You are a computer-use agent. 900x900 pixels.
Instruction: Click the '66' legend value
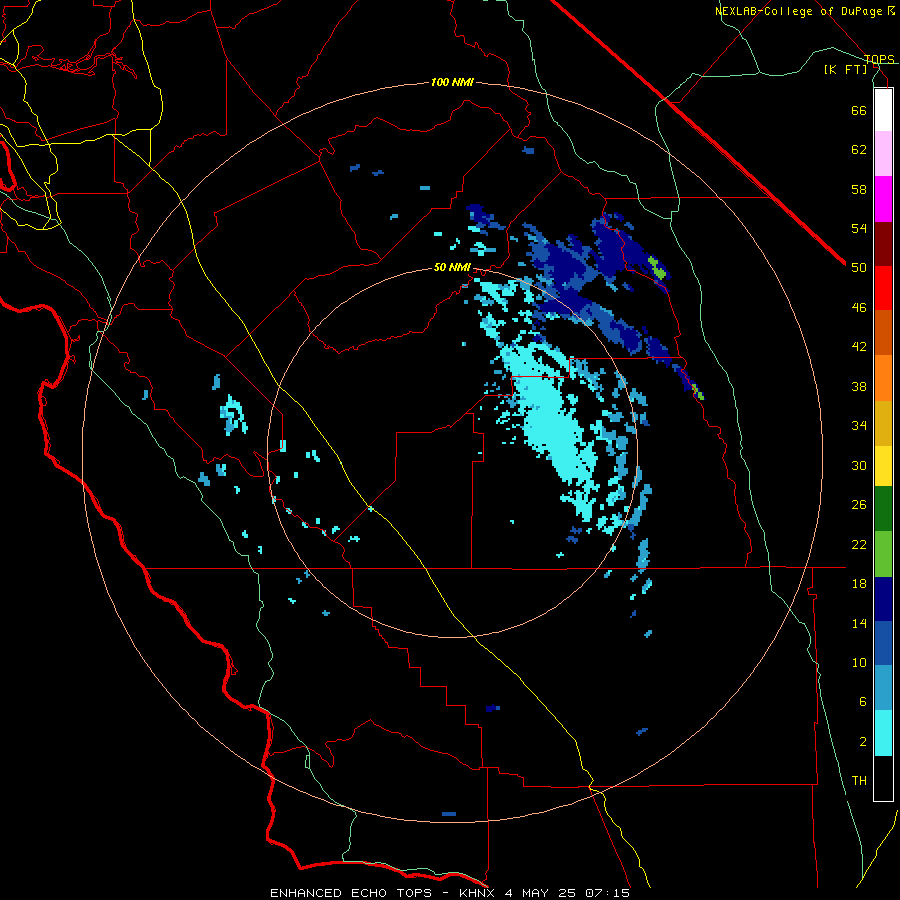pyautogui.click(x=859, y=110)
